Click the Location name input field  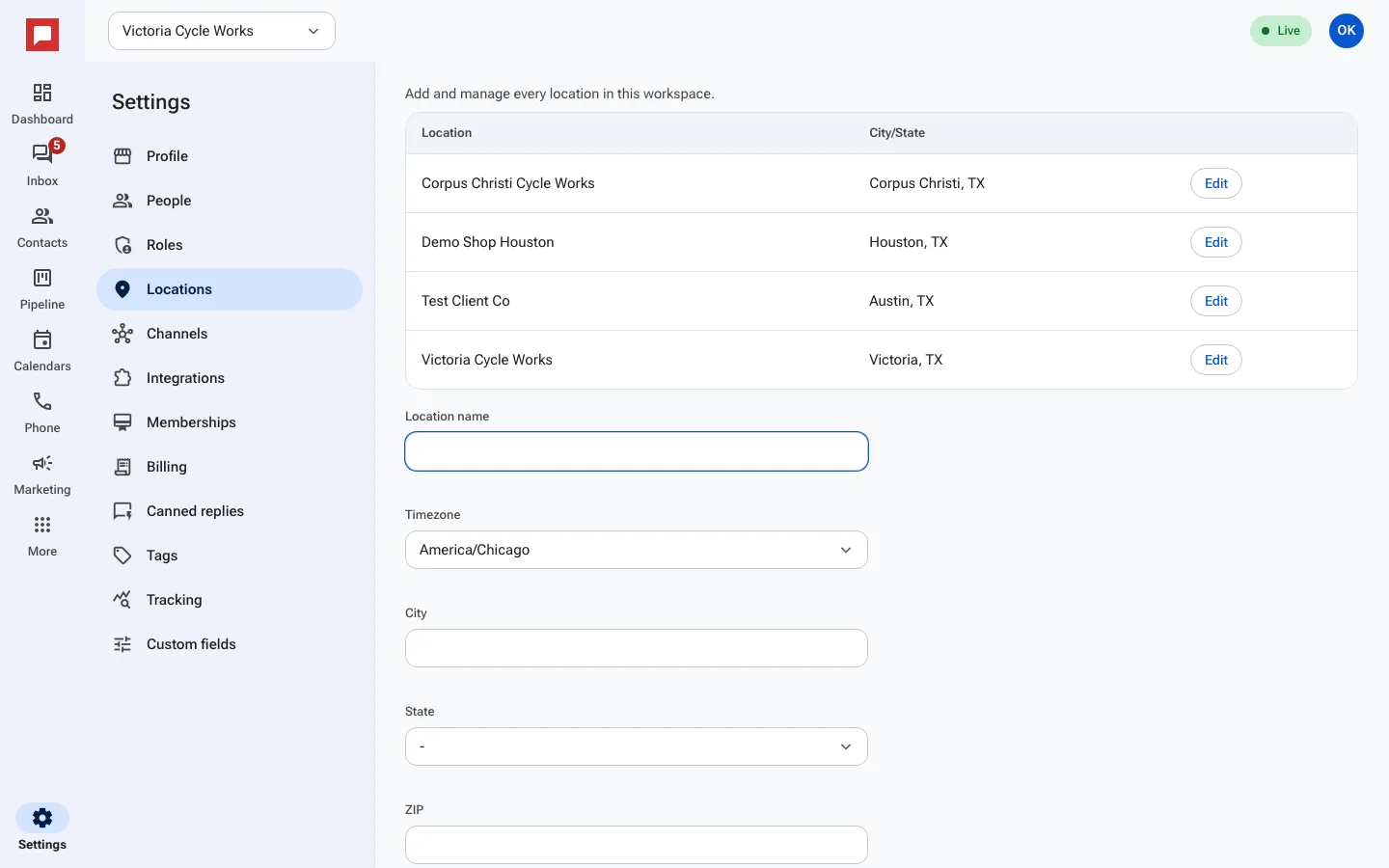pos(637,451)
